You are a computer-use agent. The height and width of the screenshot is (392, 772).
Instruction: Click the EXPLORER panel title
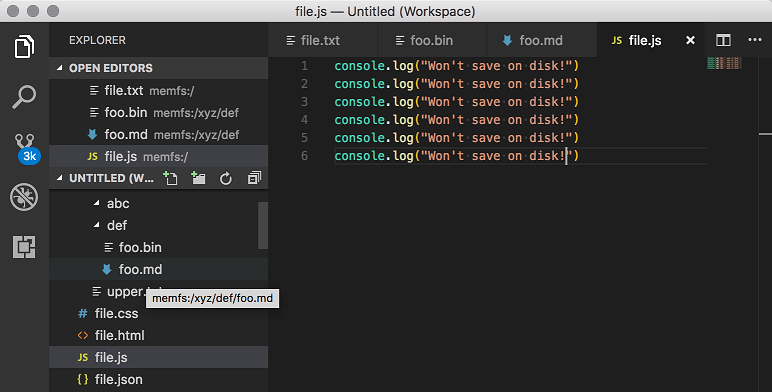tap(97, 40)
